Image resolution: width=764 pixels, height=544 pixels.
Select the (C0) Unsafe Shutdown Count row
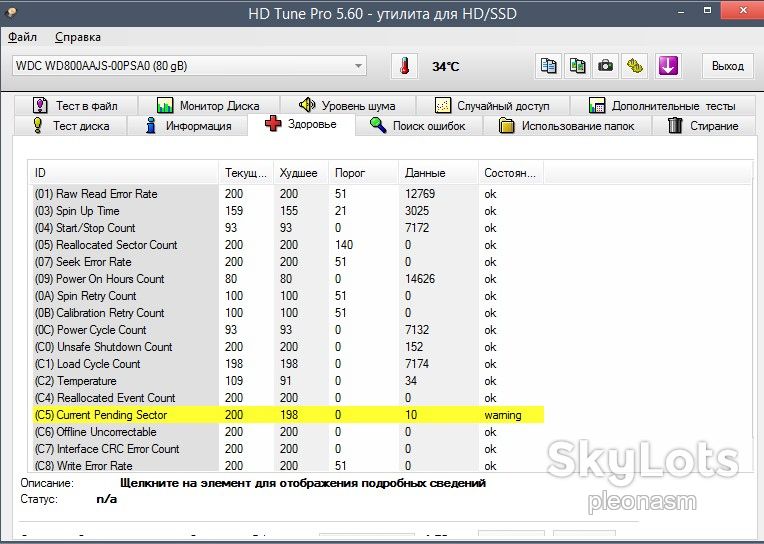288,347
